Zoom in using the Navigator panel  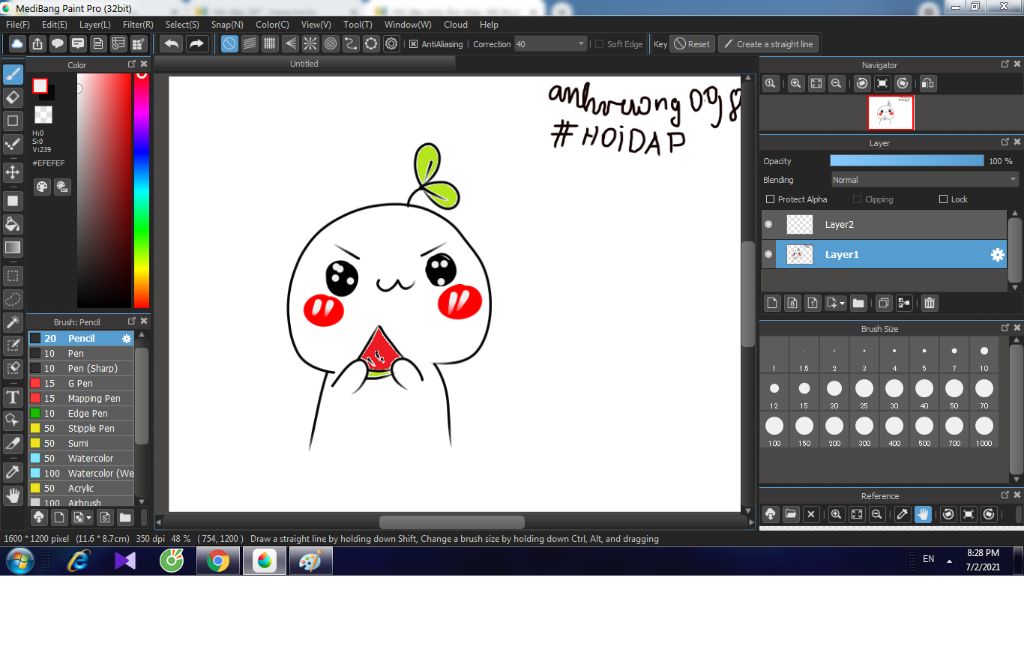point(795,84)
